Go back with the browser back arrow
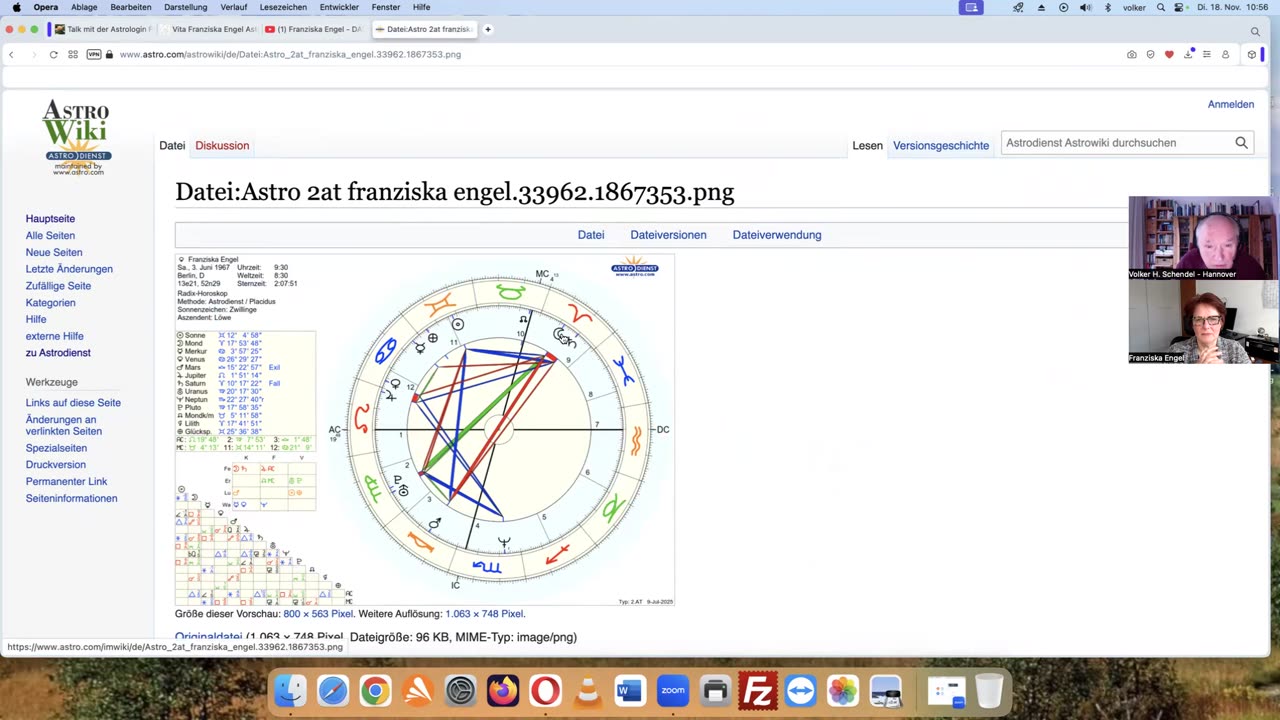The image size is (1280, 720). click(x=11, y=54)
